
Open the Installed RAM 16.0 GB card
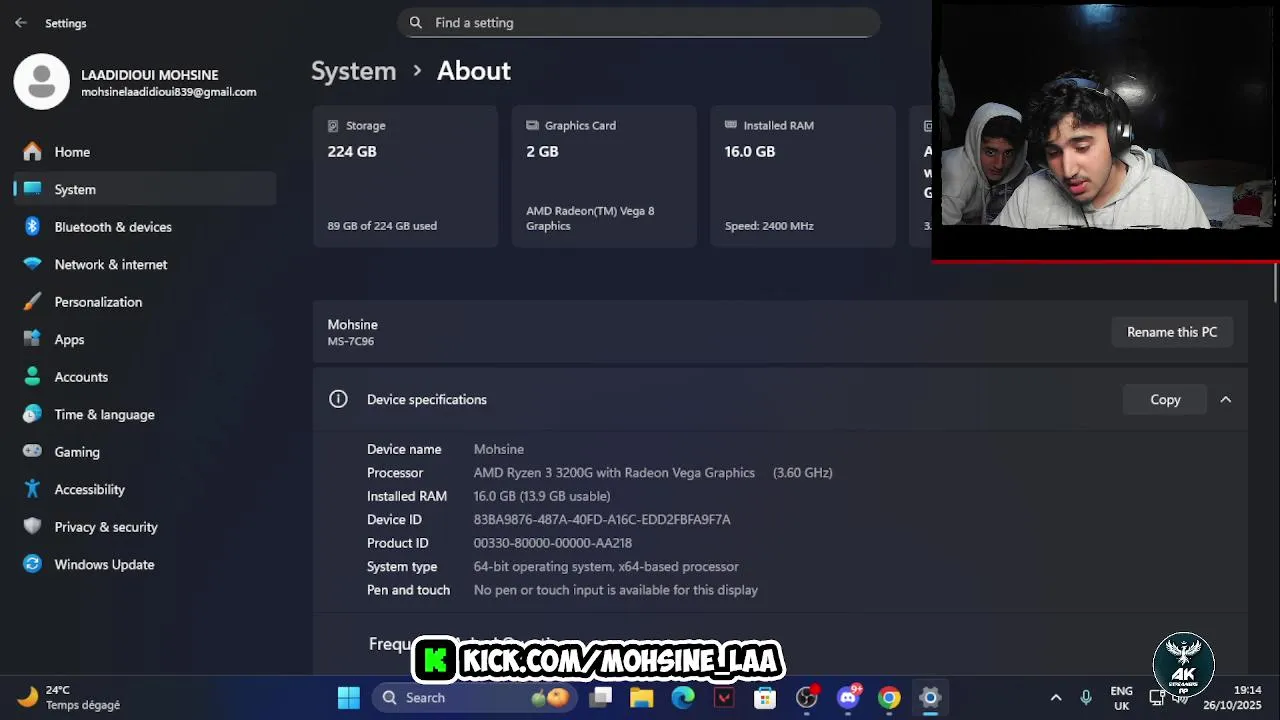[803, 176]
